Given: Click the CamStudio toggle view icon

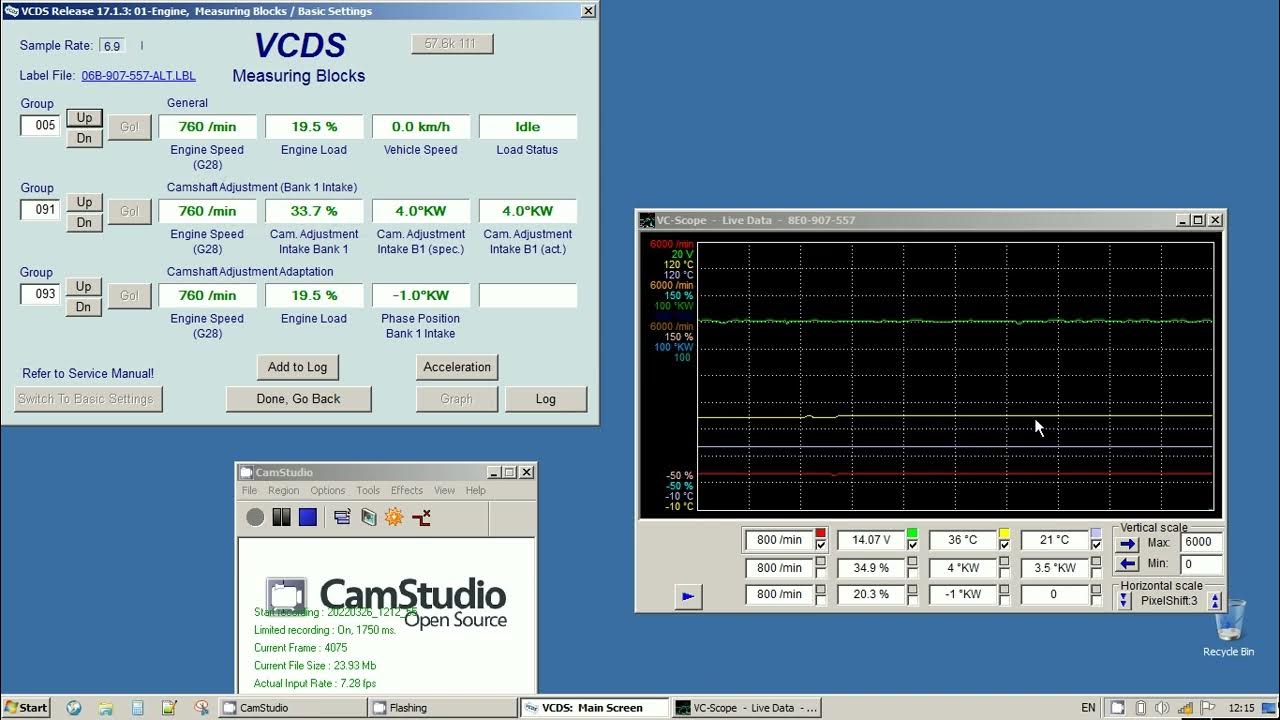Looking at the screenshot, I should click(342, 517).
